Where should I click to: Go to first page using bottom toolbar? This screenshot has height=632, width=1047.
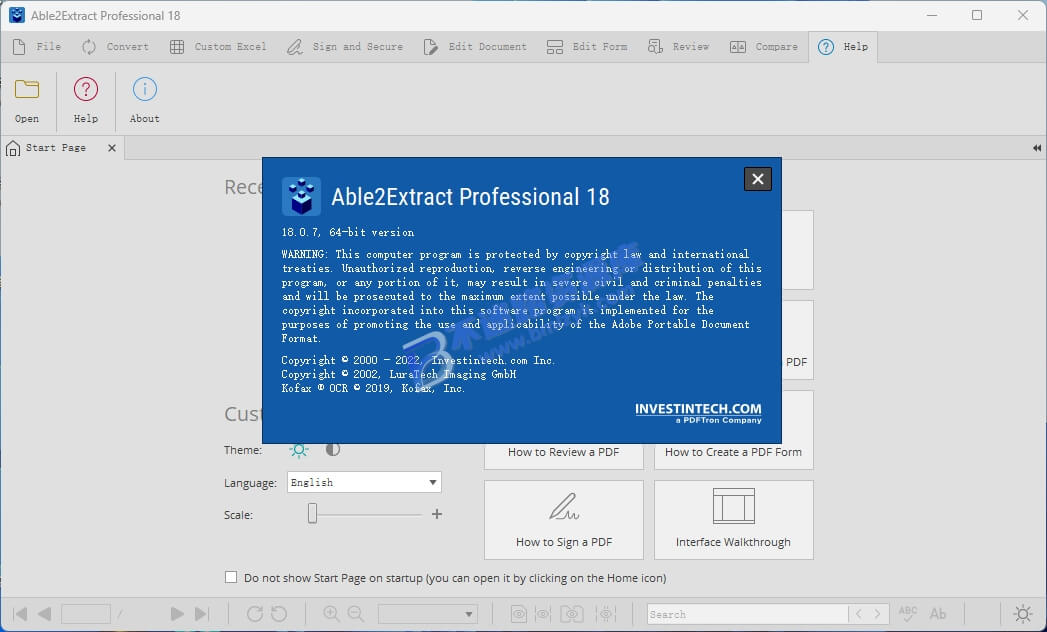21,614
